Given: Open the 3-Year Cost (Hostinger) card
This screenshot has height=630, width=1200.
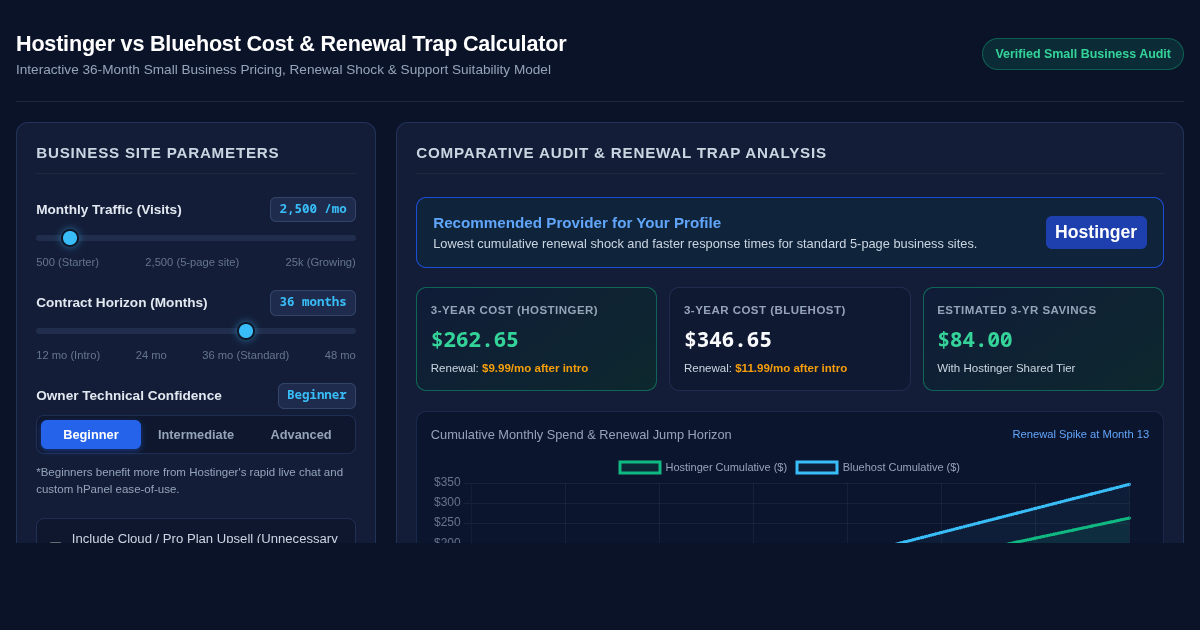Looking at the screenshot, I should click(x=537, y=339).
